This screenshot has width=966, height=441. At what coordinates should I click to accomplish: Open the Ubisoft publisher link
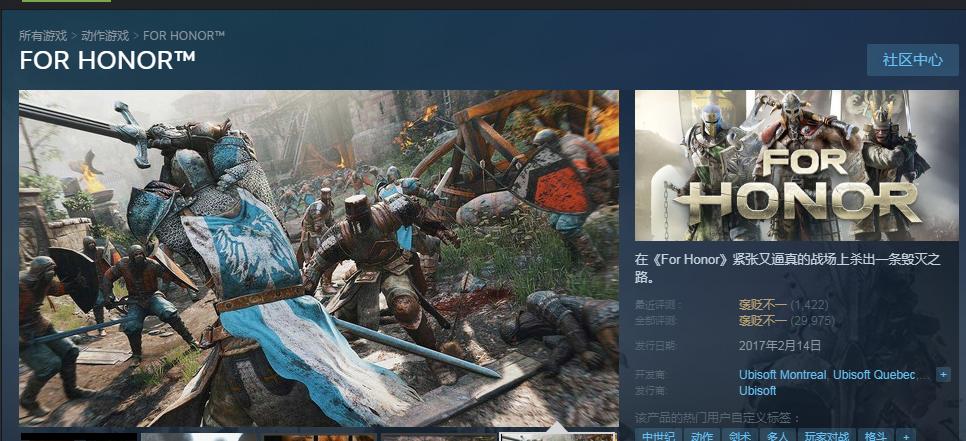tap(757, 390)
